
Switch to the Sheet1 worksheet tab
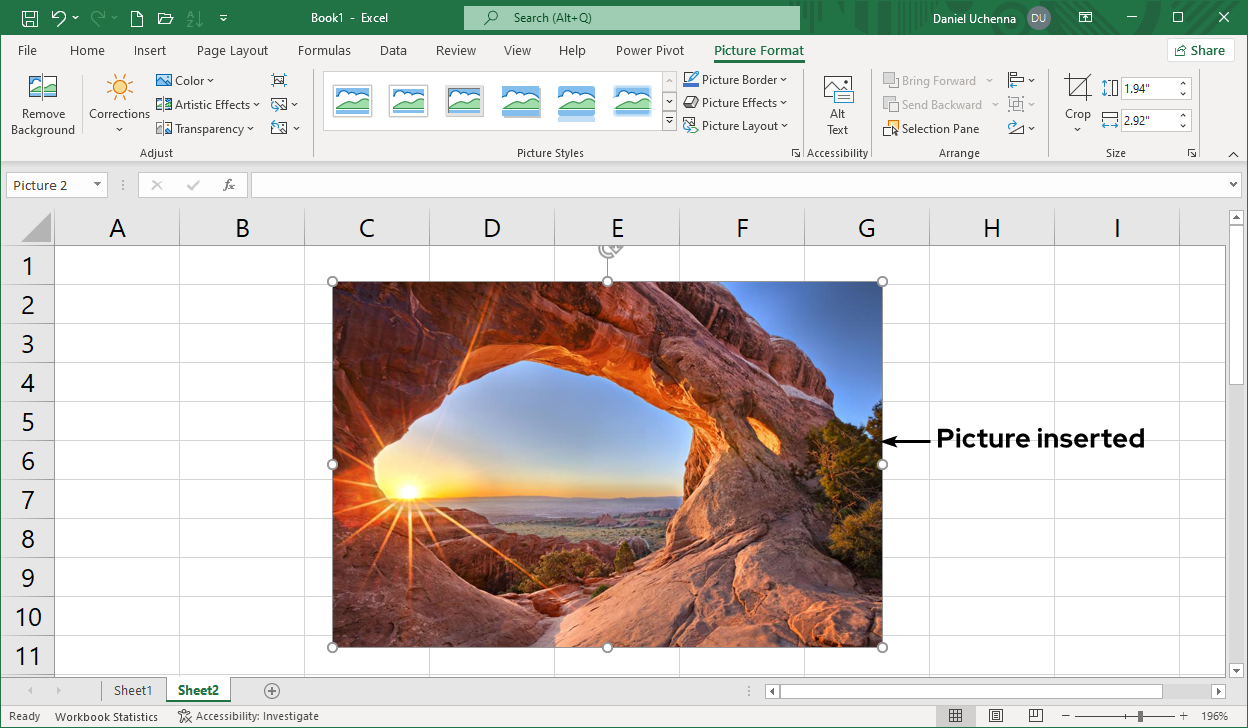(133, 691)
